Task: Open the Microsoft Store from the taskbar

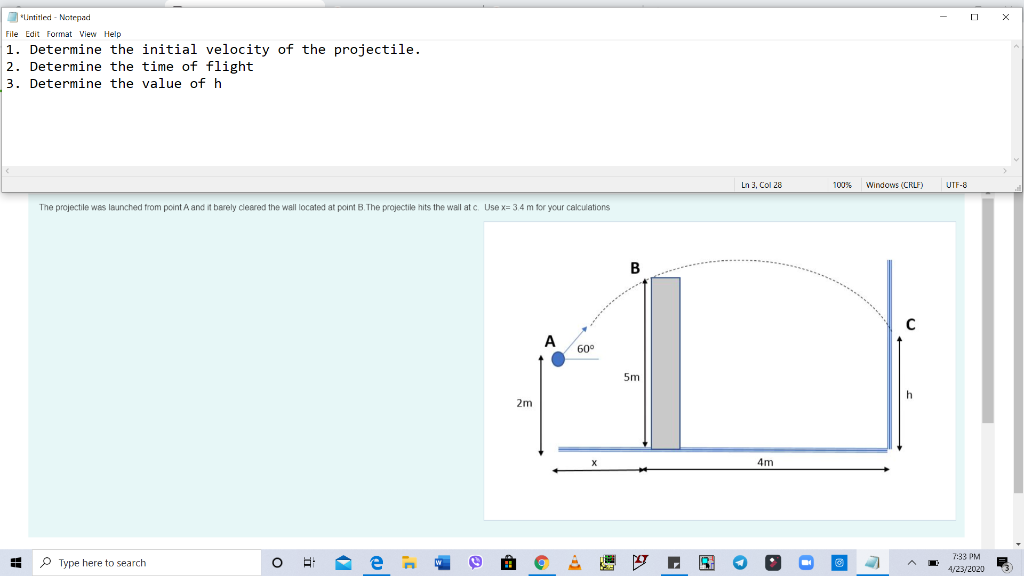Action: pos(507,562)
